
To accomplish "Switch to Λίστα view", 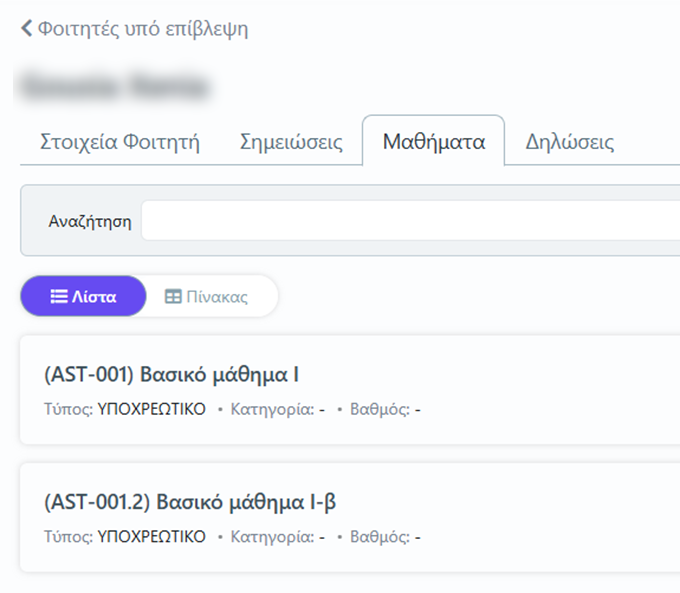I will [x=84, y=297].
